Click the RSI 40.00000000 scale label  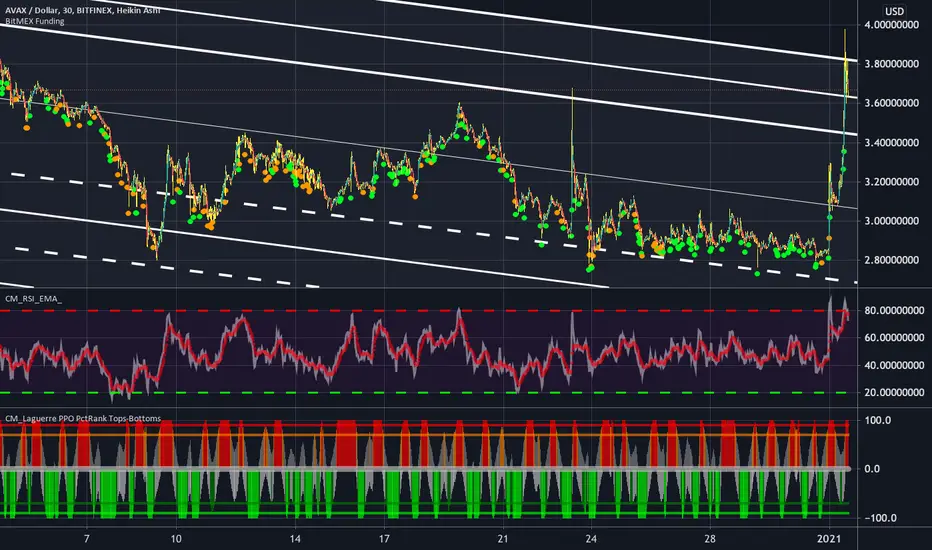click(894, 366)
